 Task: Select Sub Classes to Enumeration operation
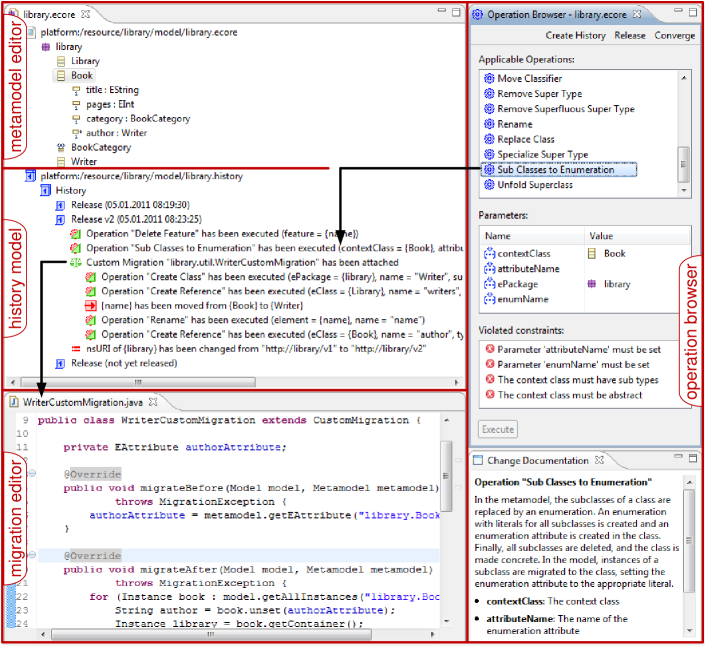point(558,170)
